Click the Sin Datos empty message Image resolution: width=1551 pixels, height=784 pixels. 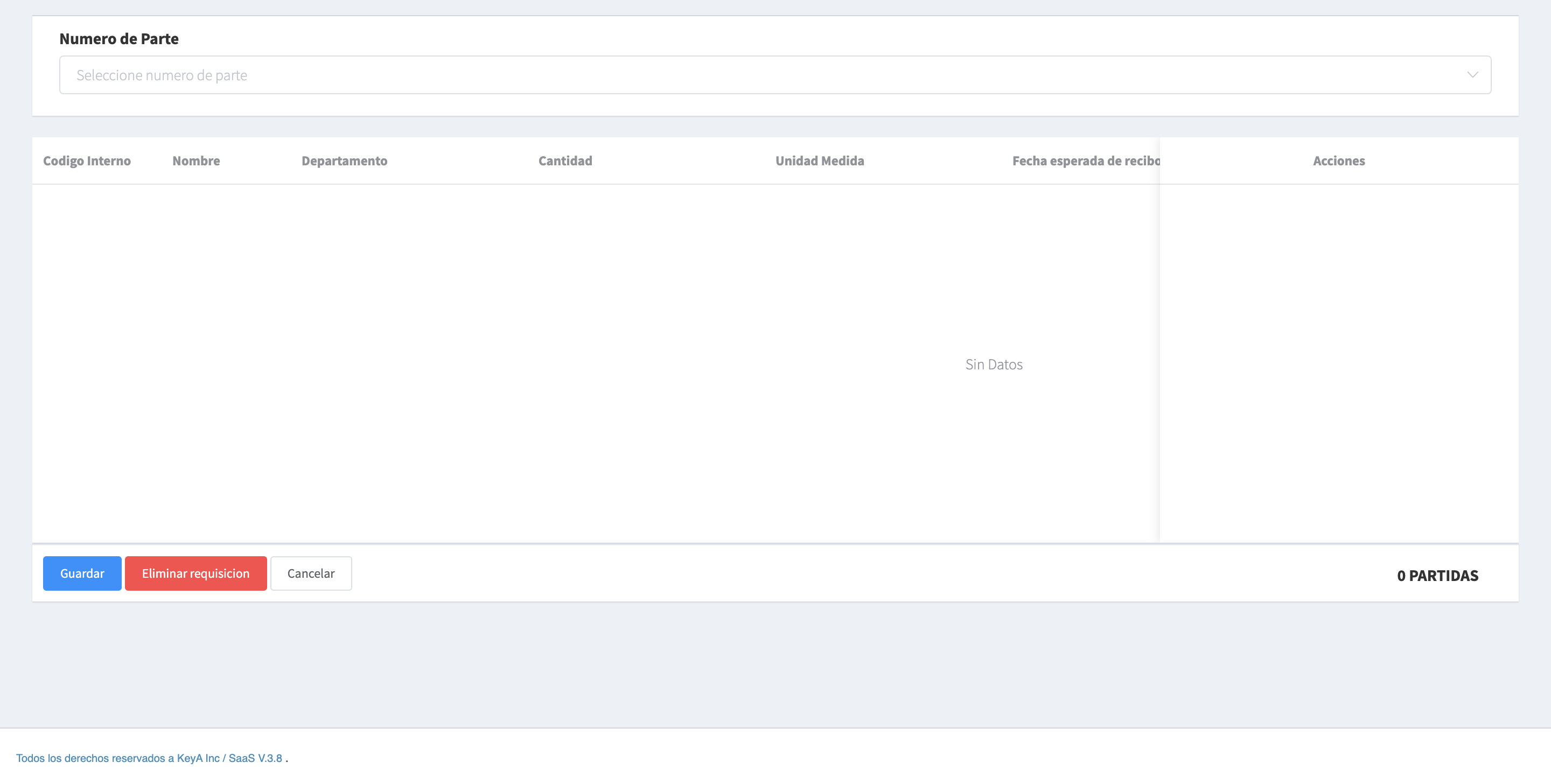[x=994, y=365]
